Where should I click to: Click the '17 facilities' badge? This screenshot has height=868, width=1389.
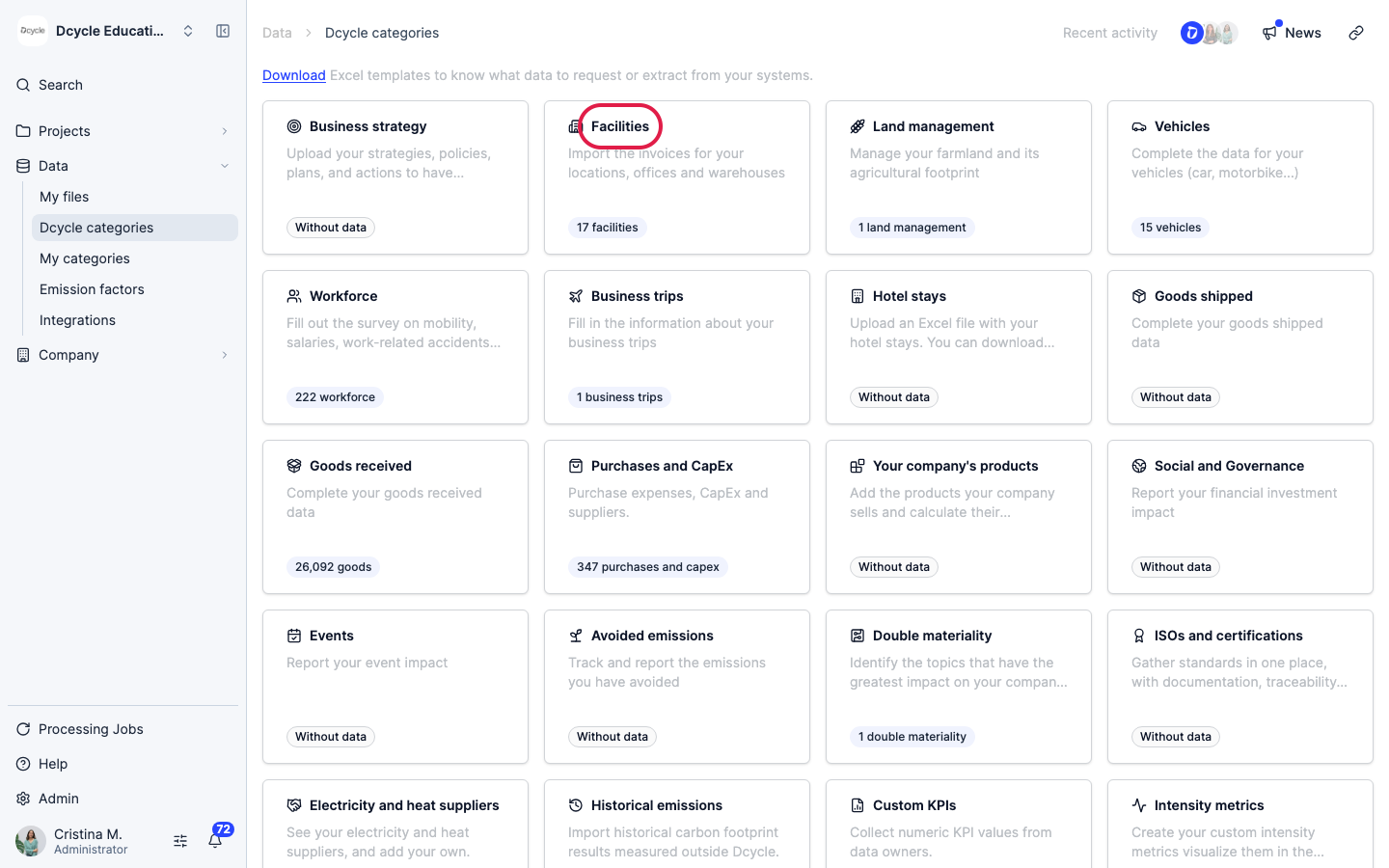608,228
